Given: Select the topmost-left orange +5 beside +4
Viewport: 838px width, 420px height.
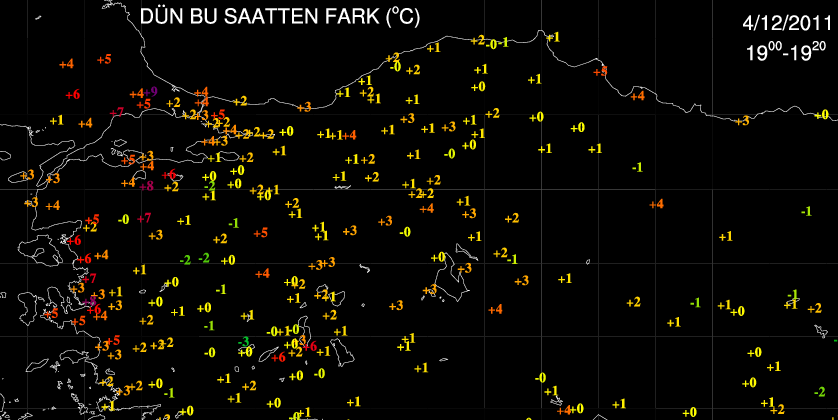Looking at the screenshot, I should point(103,60).
